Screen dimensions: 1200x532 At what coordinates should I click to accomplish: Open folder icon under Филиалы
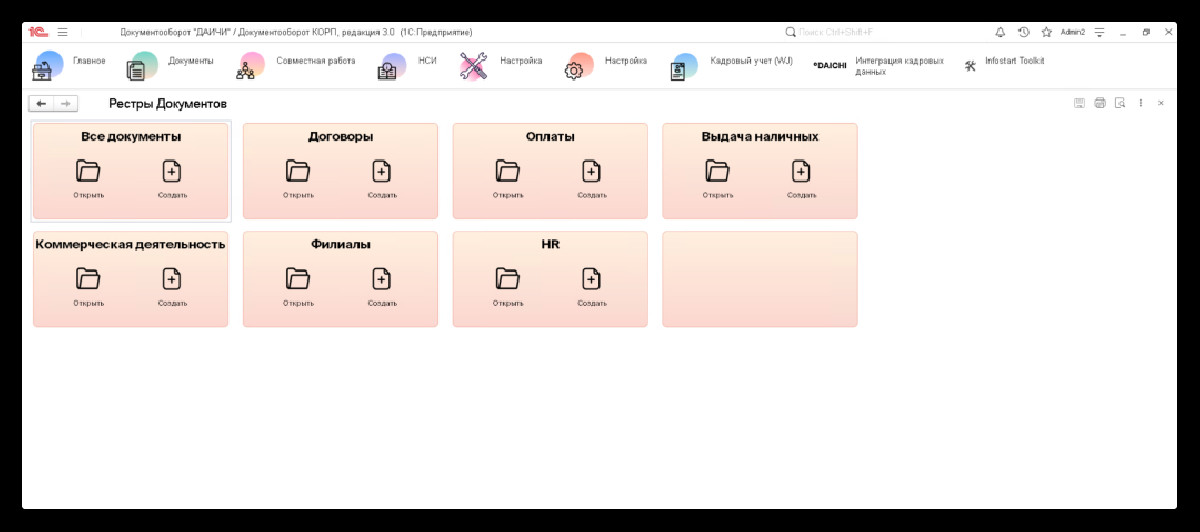[298, 279]
